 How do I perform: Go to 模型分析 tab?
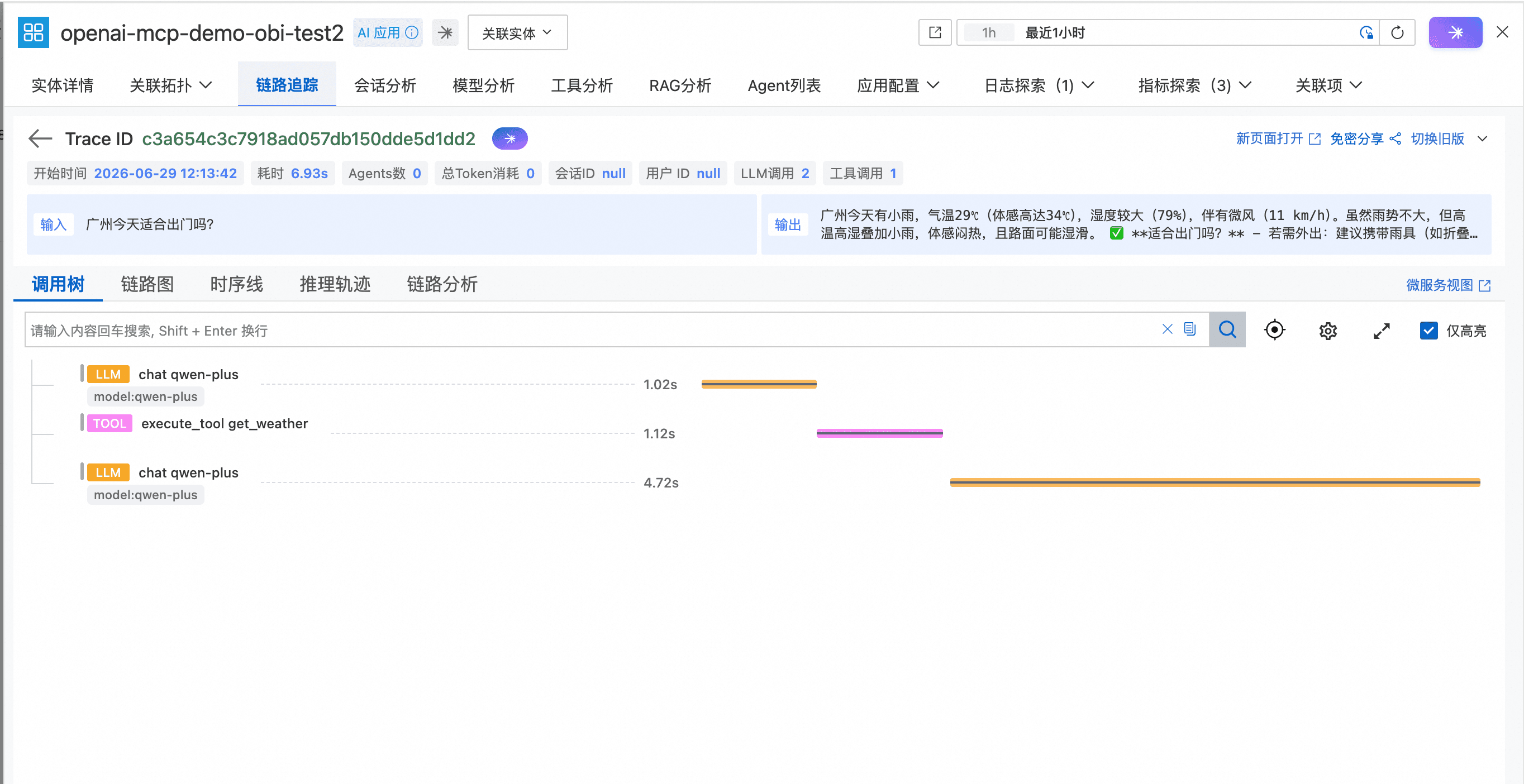(x=483, y=85)
